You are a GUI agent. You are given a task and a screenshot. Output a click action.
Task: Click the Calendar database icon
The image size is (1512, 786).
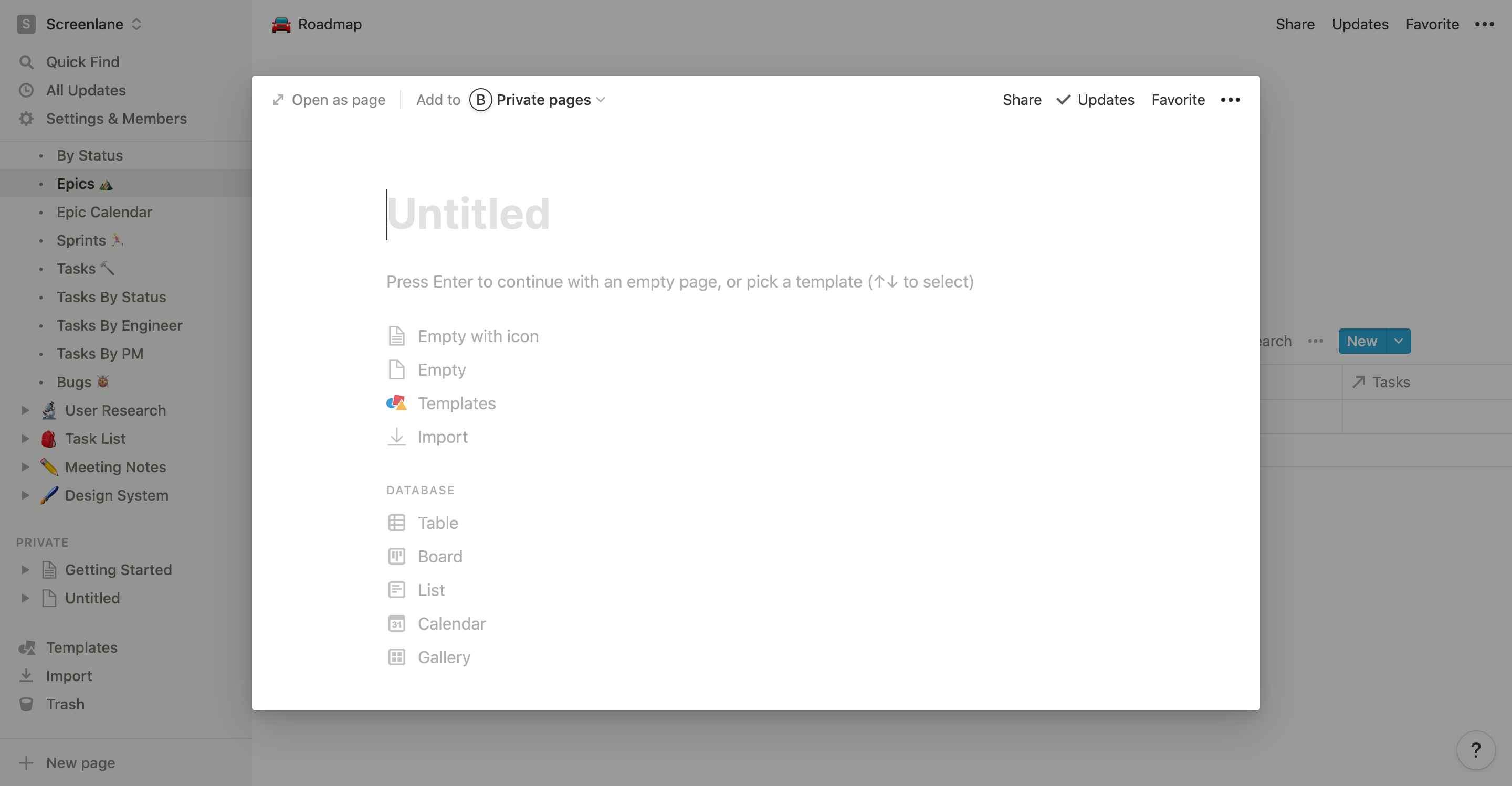click(397, 622)
